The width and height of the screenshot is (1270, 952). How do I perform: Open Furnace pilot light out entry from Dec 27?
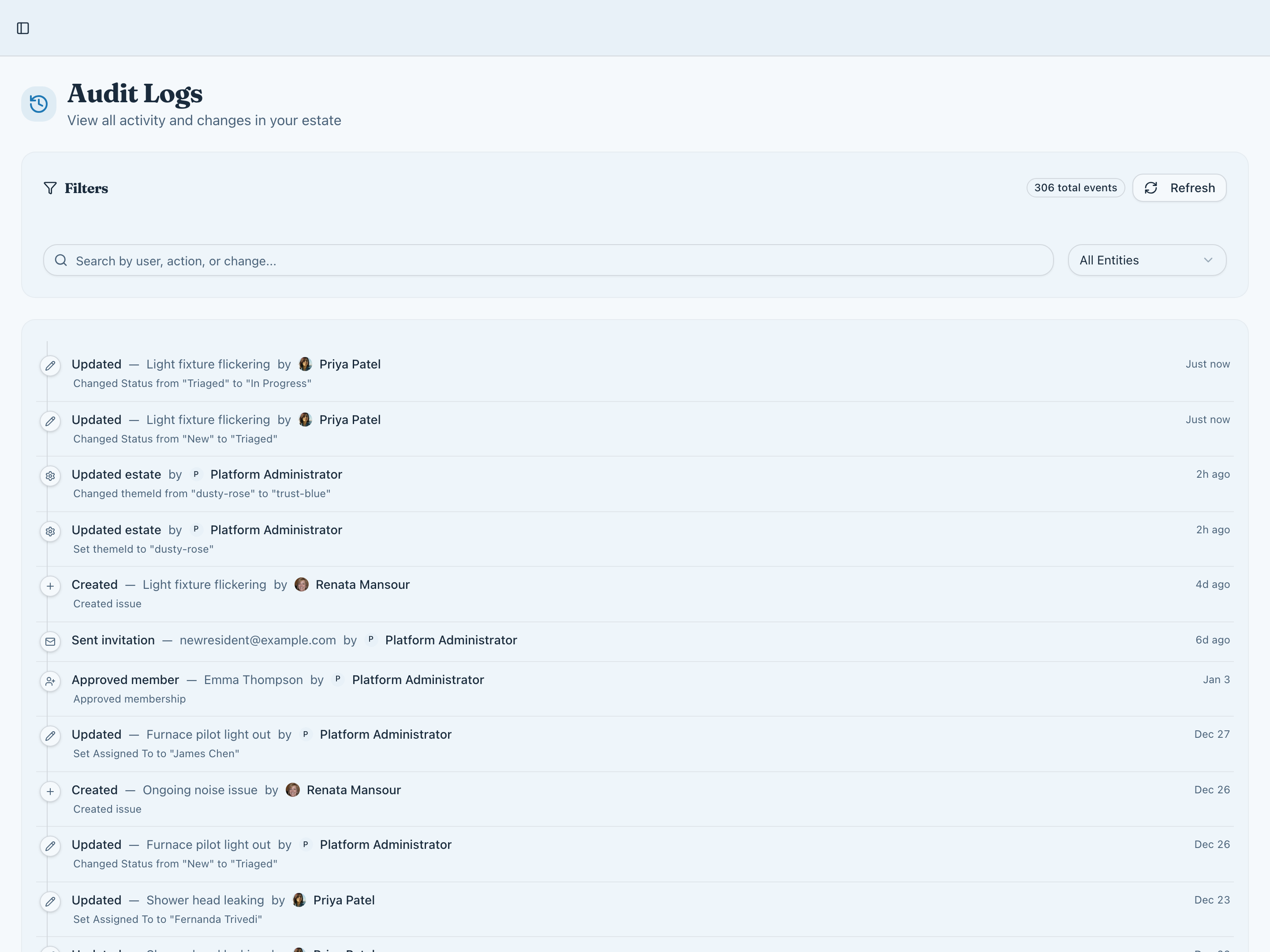point(208,735)
